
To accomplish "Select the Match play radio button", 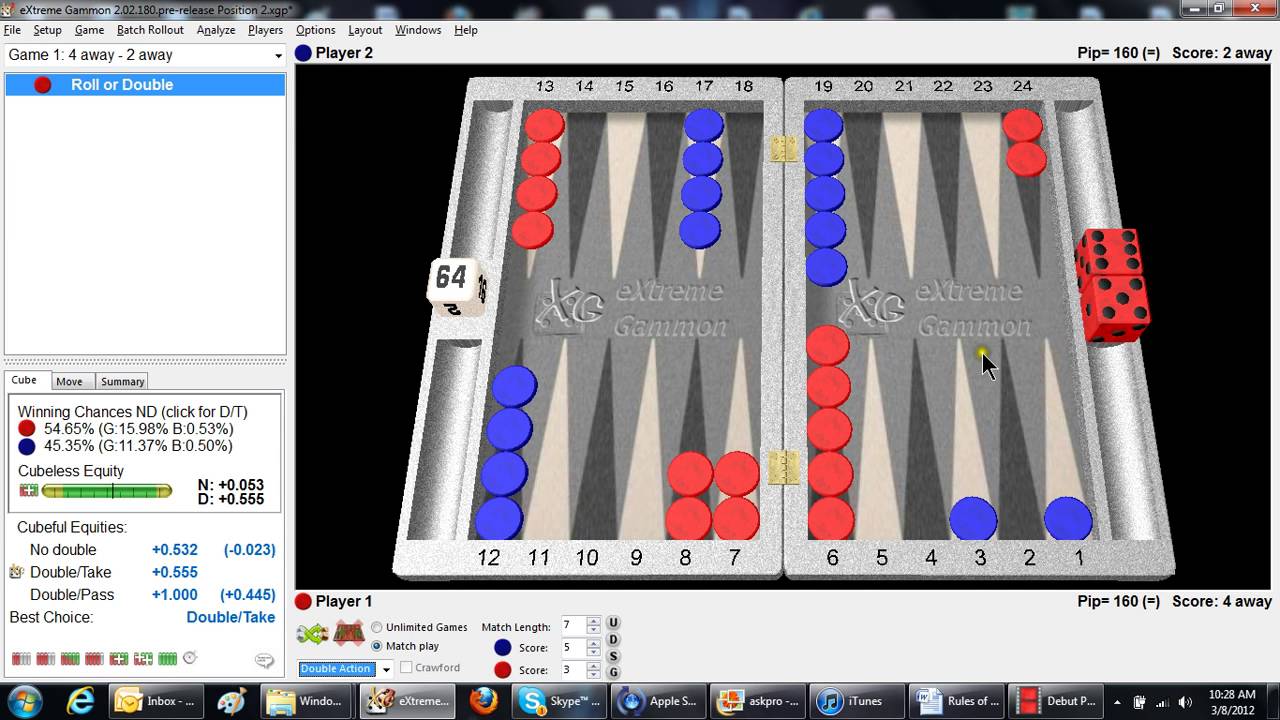I will point(377,646).
